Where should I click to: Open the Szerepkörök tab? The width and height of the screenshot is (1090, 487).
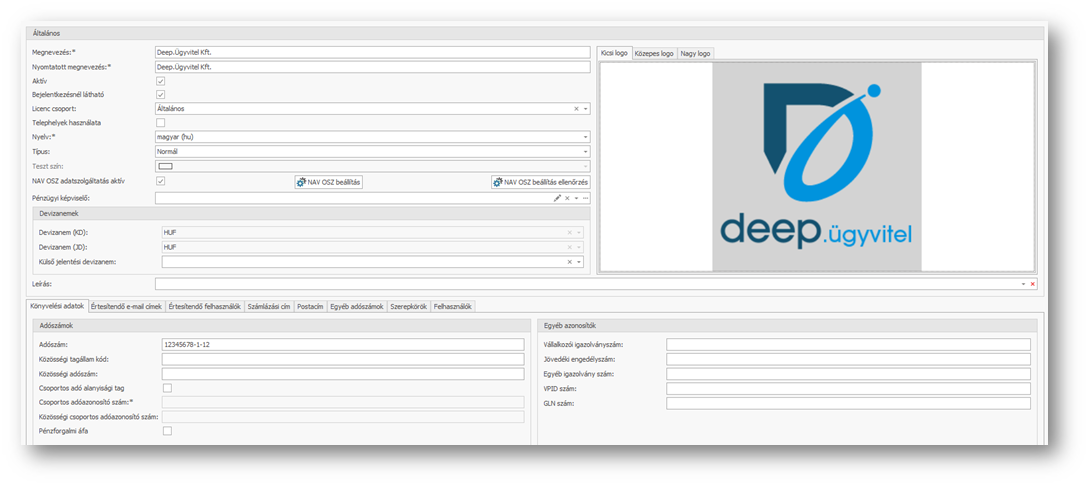coord(408,306)
